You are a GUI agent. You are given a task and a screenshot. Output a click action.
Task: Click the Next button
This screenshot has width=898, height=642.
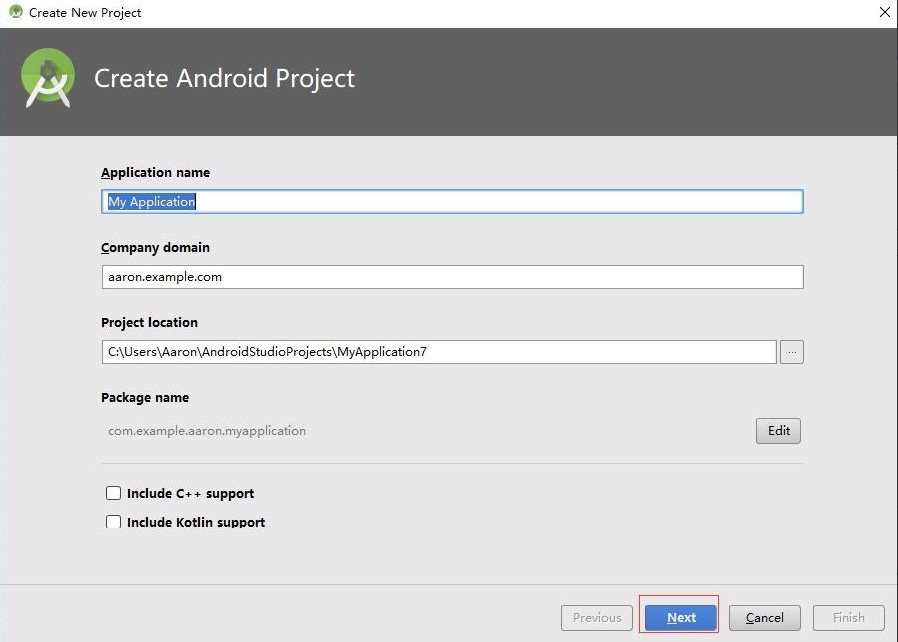tap(680, 617)
